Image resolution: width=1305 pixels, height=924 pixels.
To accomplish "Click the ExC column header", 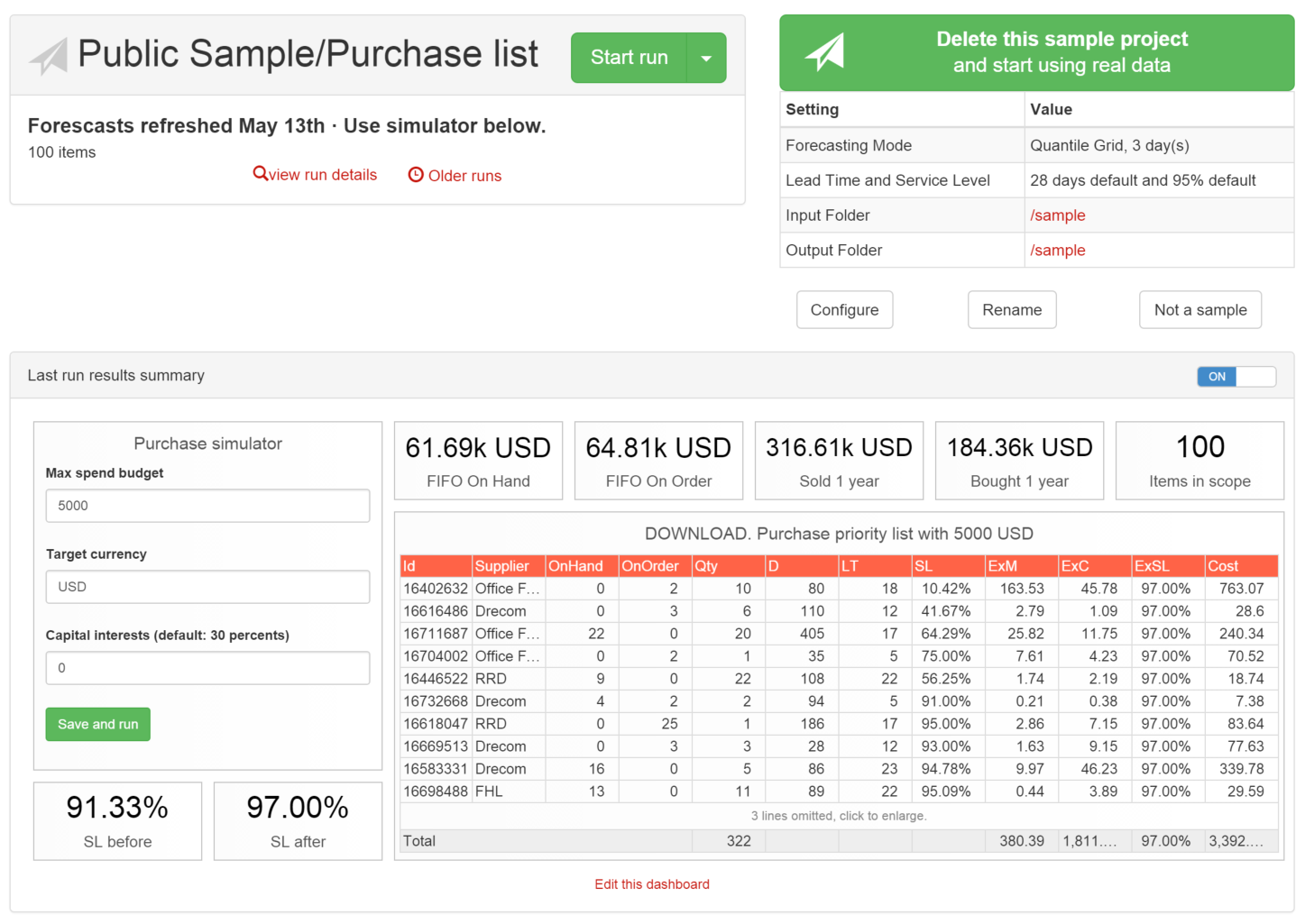I will [1095, 566].
